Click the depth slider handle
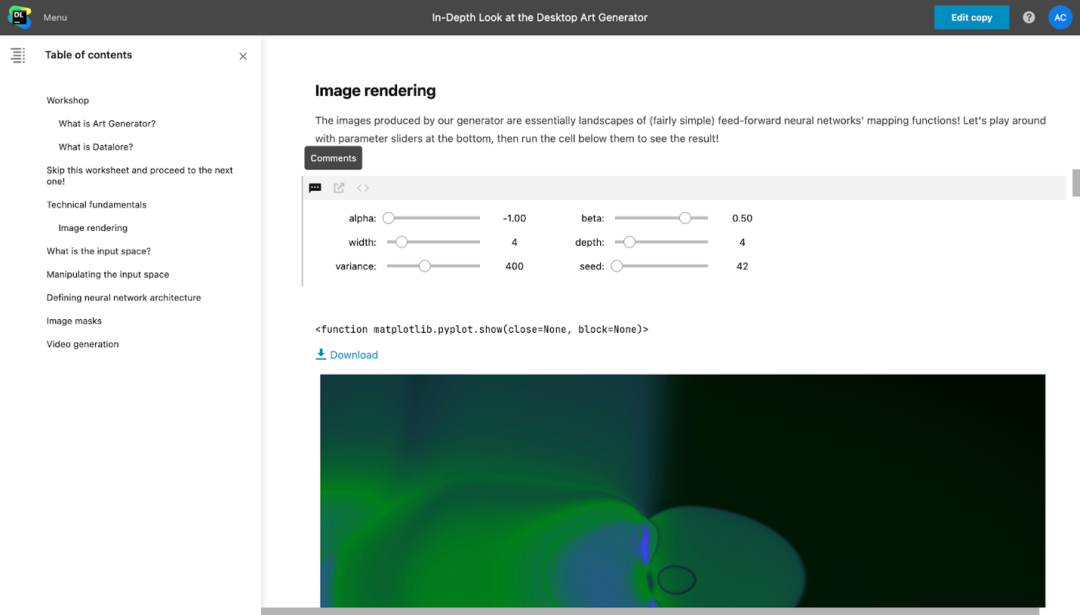The width and height of the screenshot is (1080, 615). [630, 242]
